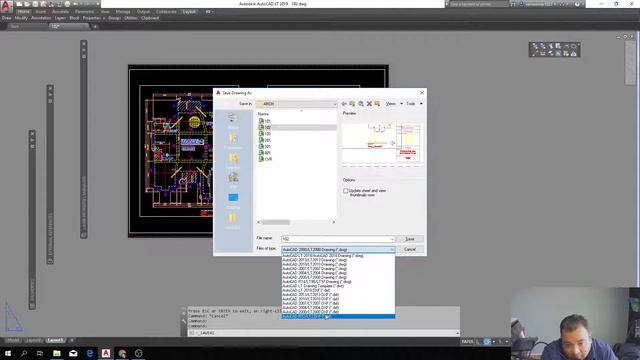Click the New drawing quick-access icon
This screenshot has height=360, width=640.
[19, 4]
